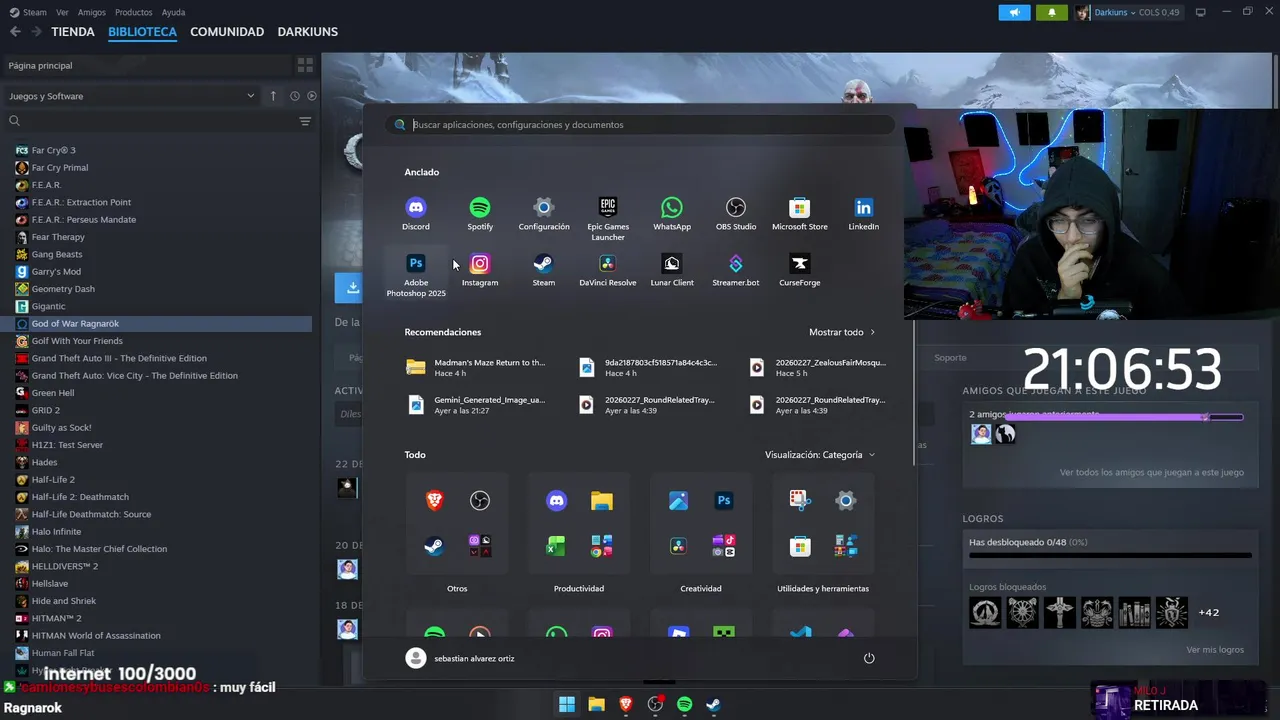1280x720 pixels.
Task: Open the Ayuda menu
Action: [x=173, y=12]
